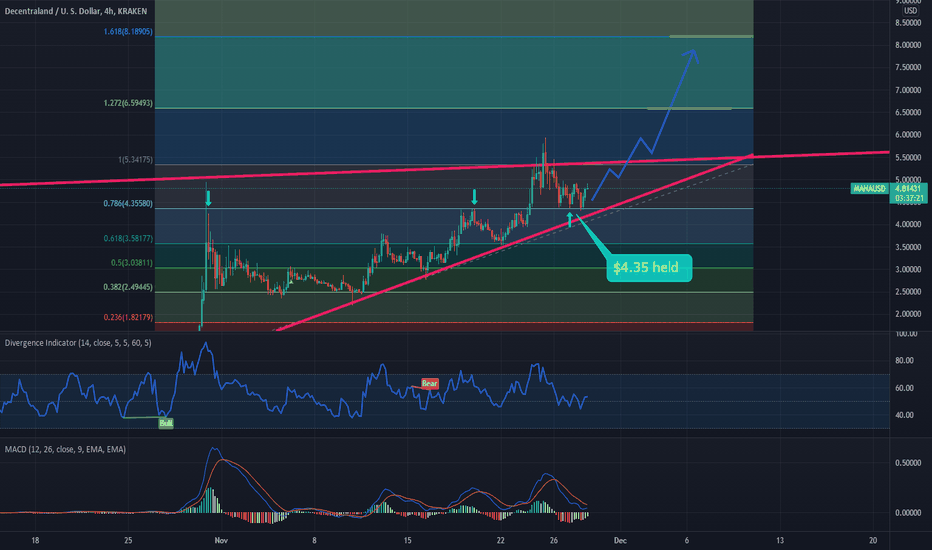Click the 2.00000 price axis label
The image size is (932, 550).
click(908, 315)
